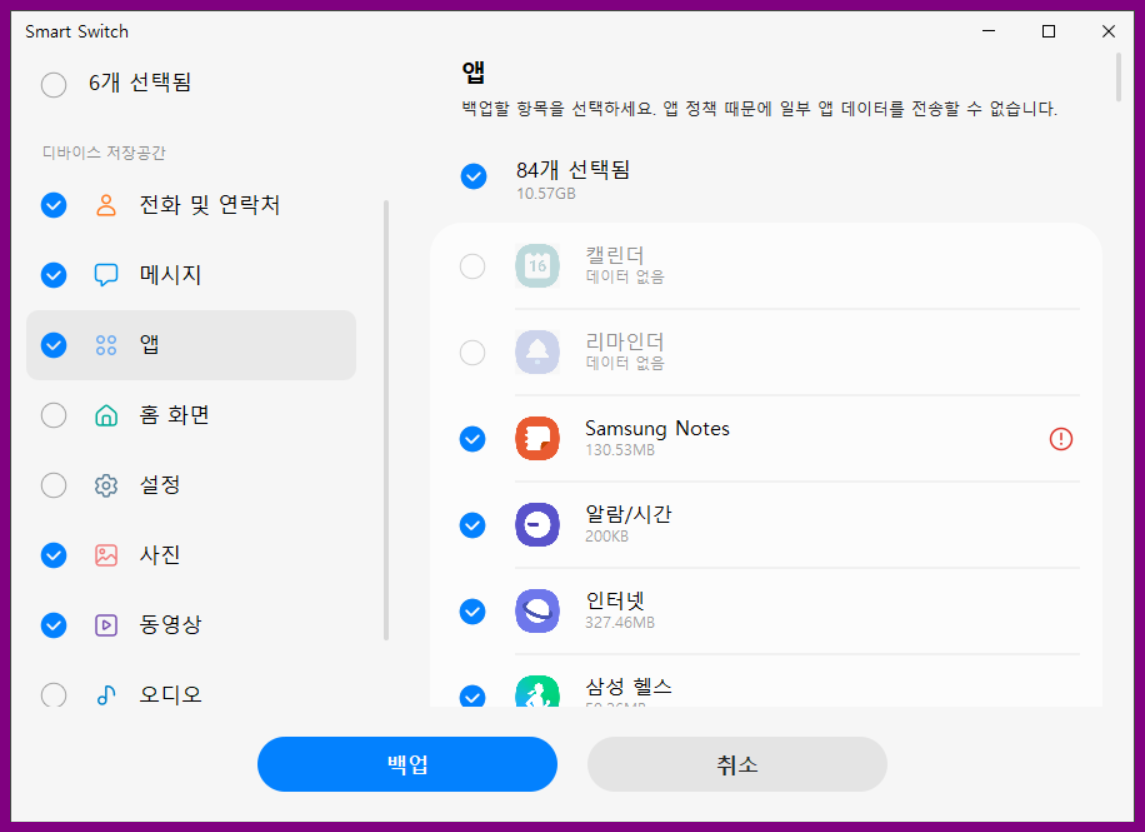Click the gear icon beside 설정
Image resolution: width=1145 pixels, height=832 pixels.
pyautogui.click(x=106, y=485)
